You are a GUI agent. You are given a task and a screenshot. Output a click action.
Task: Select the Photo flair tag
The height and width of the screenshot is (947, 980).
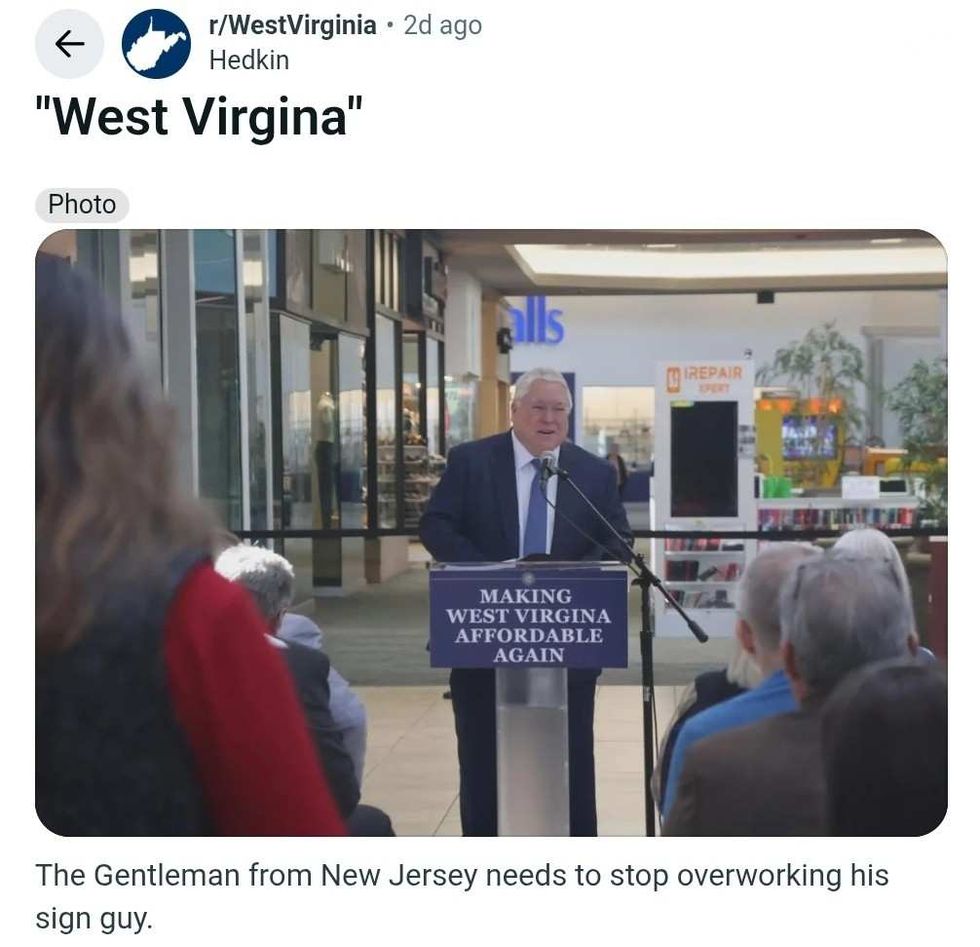point(82,205)
